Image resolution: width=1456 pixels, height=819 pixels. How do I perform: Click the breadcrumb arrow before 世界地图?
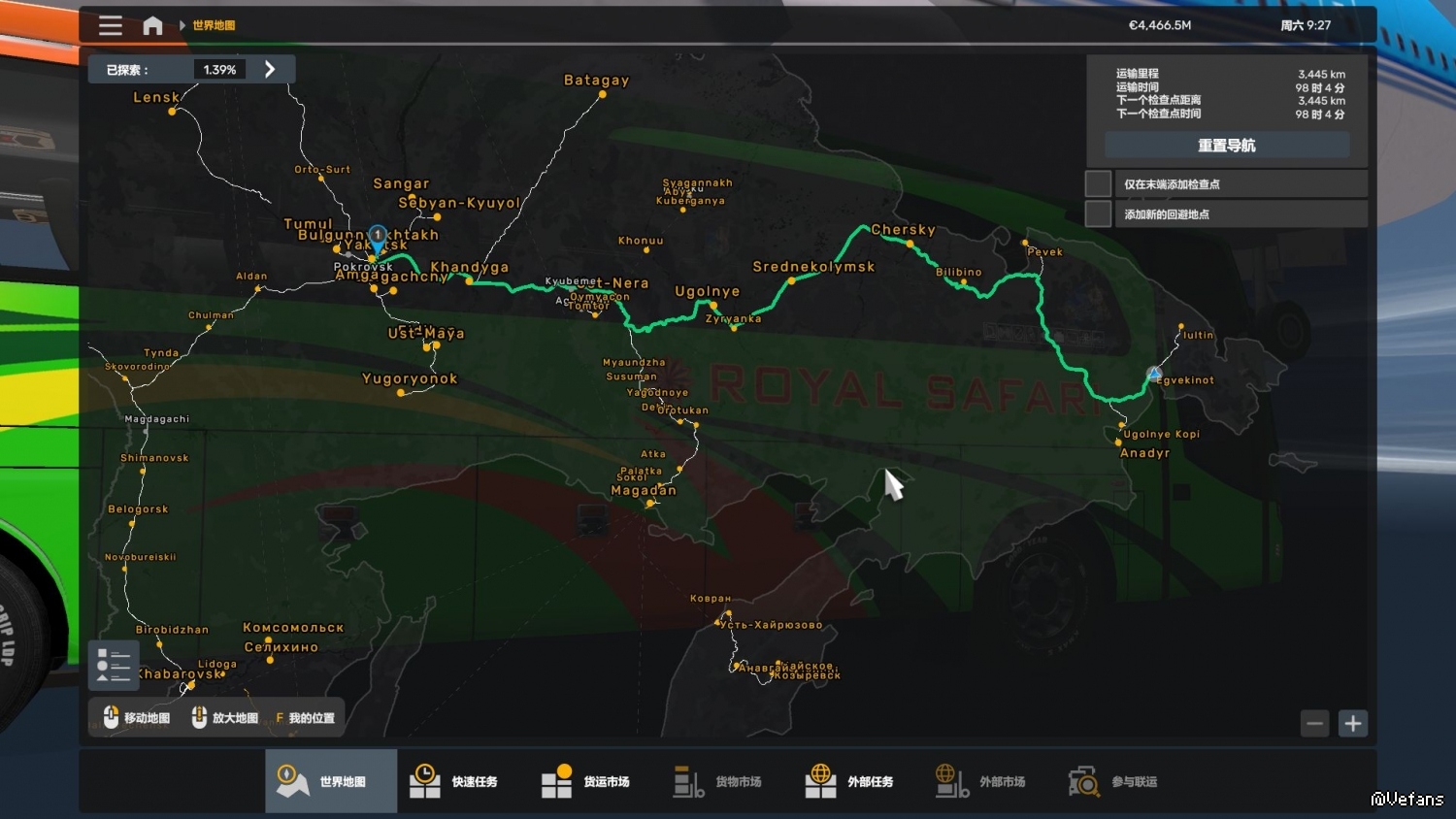(182, 25)
